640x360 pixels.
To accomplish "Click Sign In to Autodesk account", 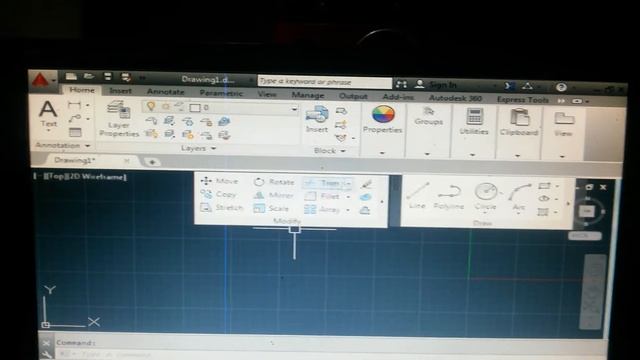I will pyautogui.click(x=443, y=85).
